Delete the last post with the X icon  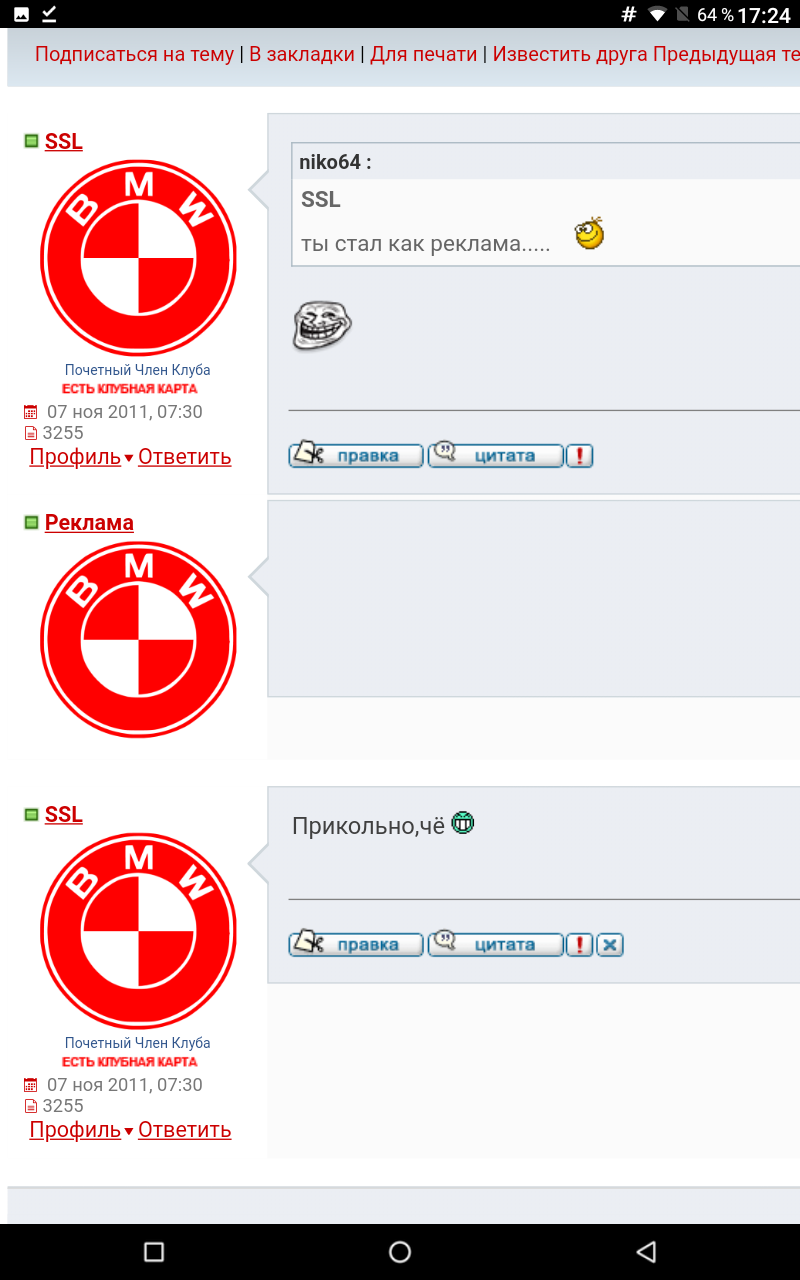point(610,945)
